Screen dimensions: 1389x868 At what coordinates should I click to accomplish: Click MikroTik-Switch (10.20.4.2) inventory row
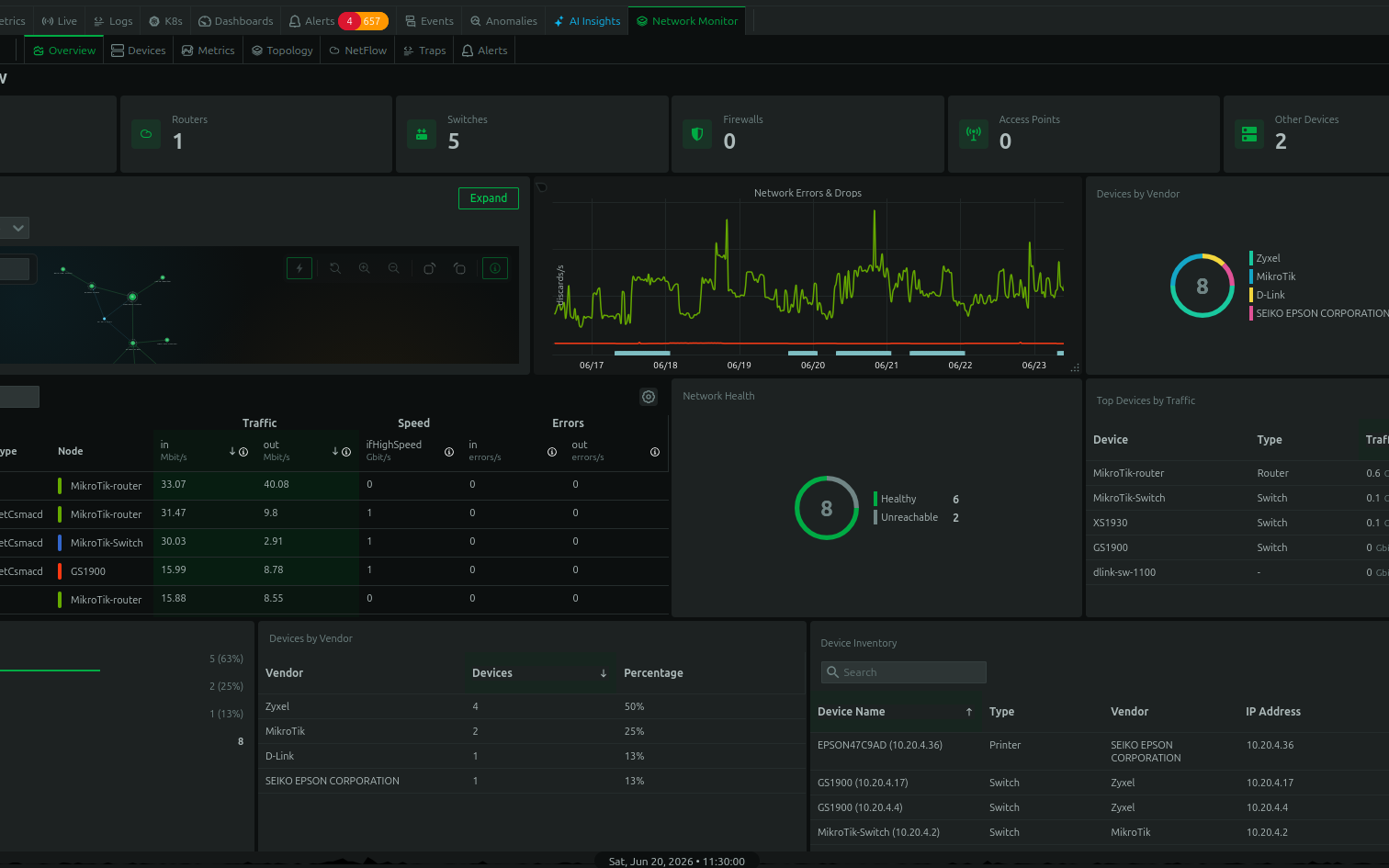pyautogui.click(x=1100, y=832)
